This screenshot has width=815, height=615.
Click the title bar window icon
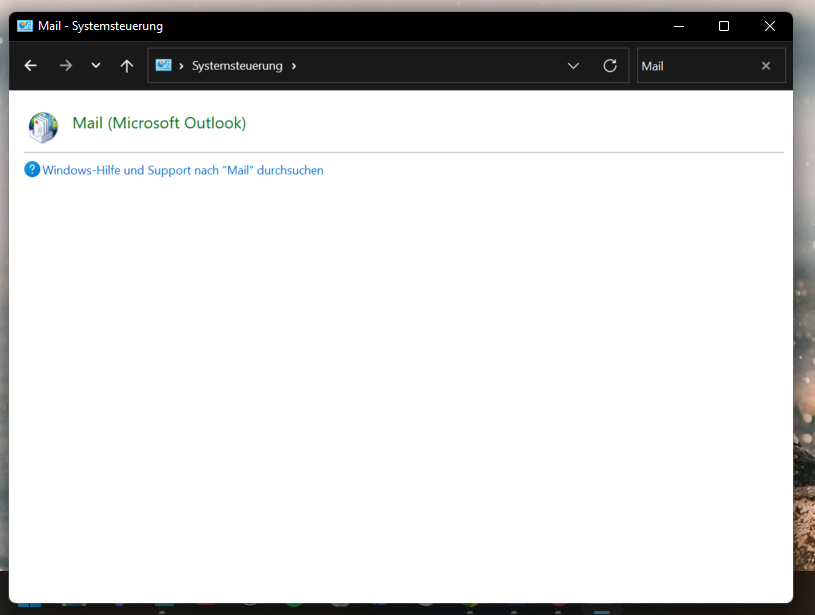coord(25,26)
